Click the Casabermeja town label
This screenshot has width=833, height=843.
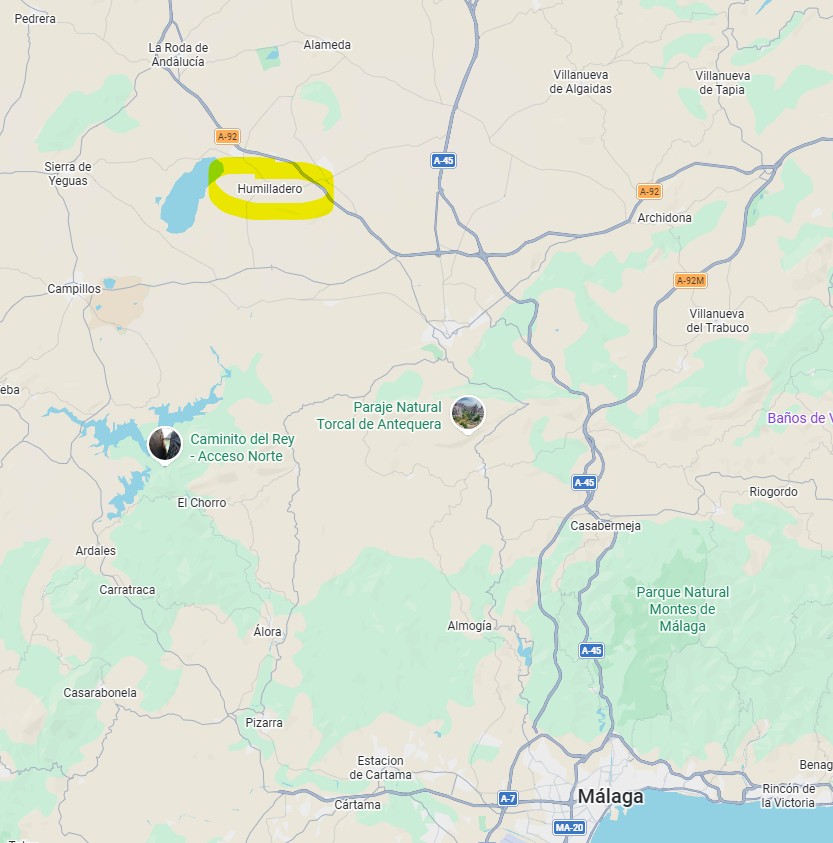[x=606, y=526]
